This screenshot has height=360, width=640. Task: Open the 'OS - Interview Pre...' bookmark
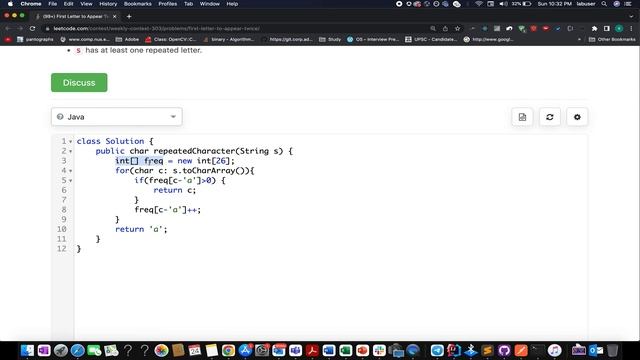(373, 40)
